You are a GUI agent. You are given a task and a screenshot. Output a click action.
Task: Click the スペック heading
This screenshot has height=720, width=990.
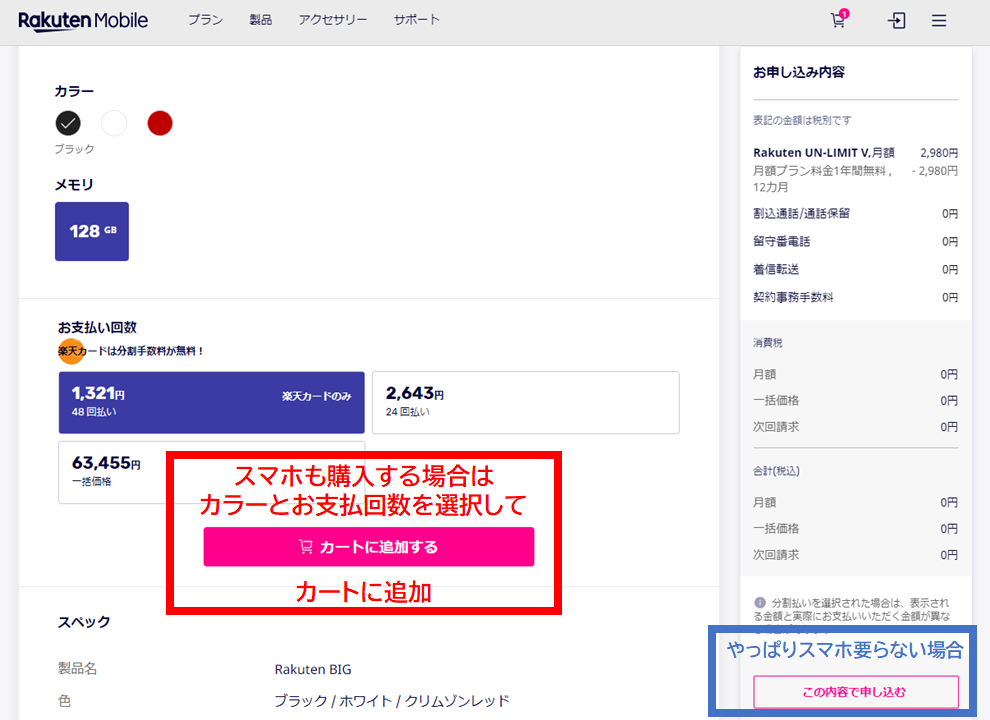tap(84, 622)
